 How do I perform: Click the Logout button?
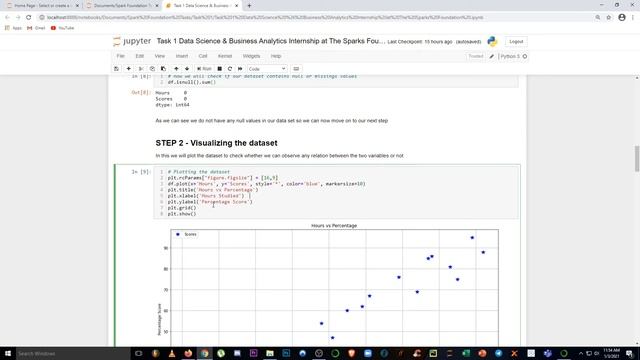point(516,42)
